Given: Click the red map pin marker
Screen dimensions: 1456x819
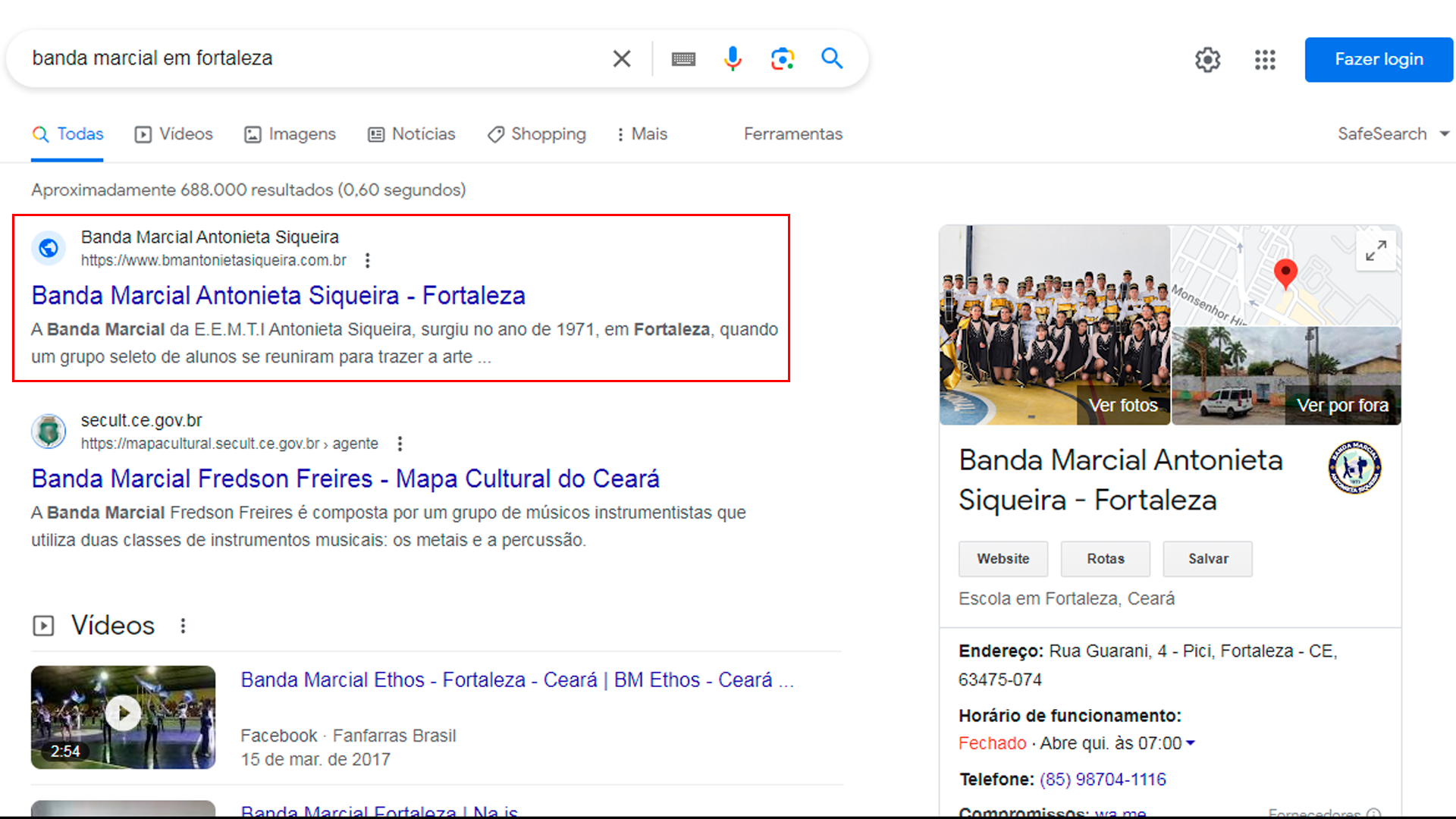Looking at the screenshot, I should click(x=1285, y=274).
